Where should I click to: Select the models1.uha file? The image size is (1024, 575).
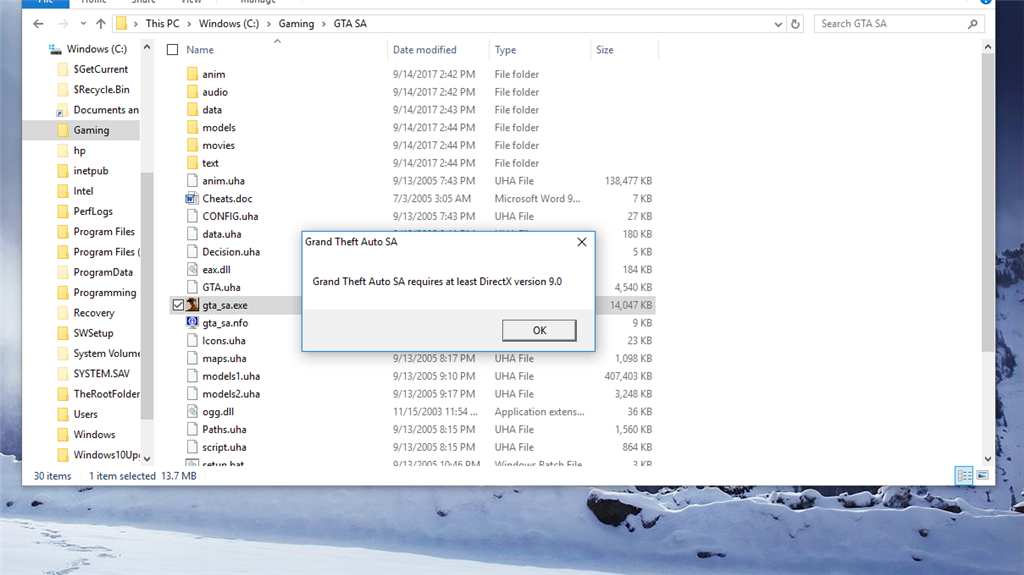(x=231, y=376)
